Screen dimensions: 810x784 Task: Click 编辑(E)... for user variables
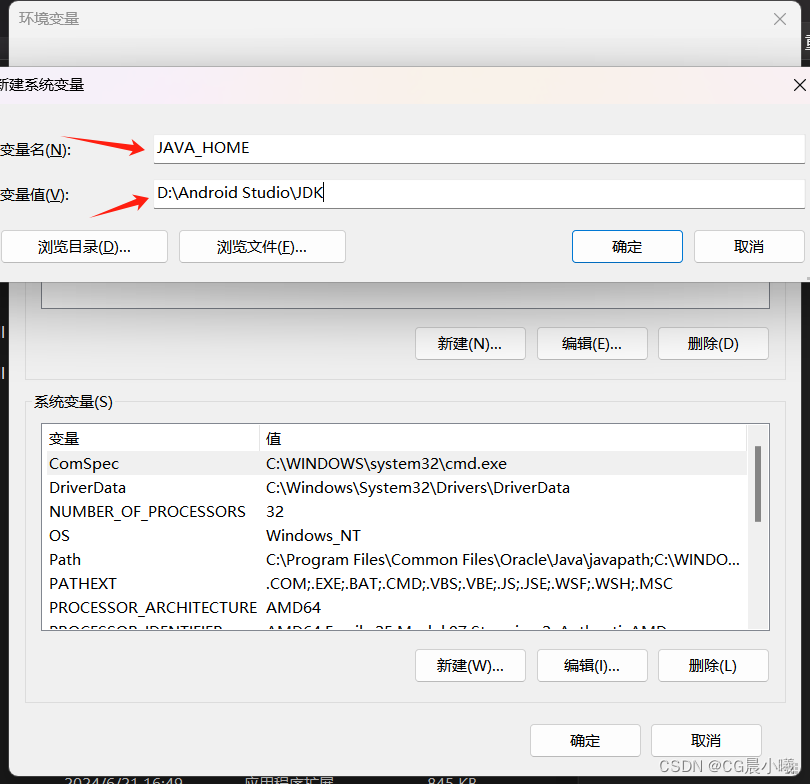(x=592, y=343)
